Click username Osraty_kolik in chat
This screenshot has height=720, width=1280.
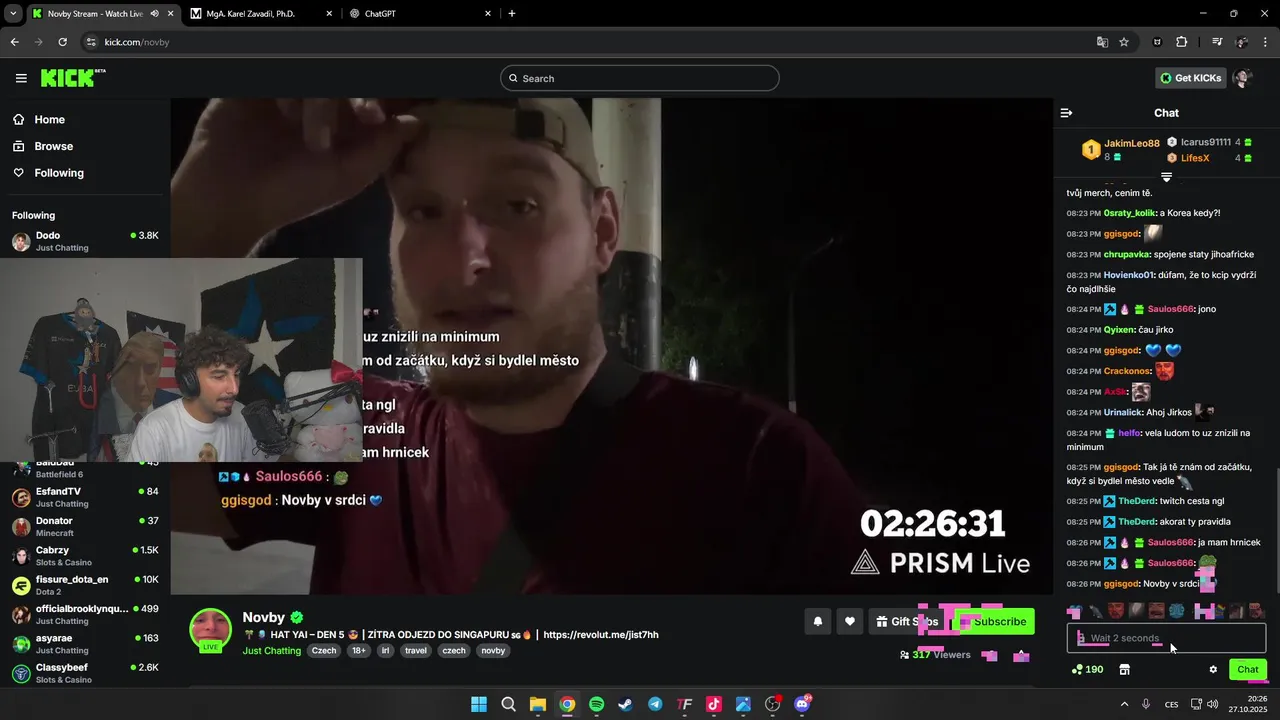pyautogui.click(x=1129, y=213)
